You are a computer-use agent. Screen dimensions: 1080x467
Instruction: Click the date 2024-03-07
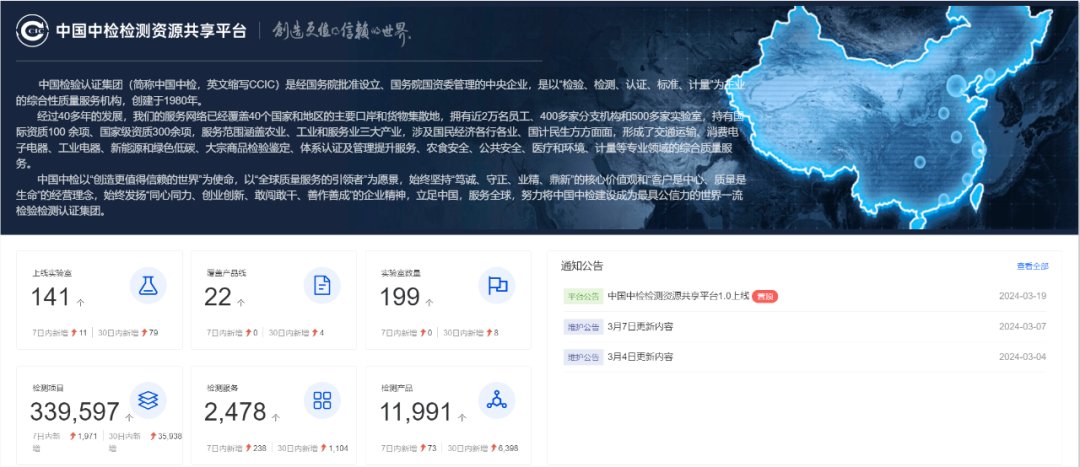(x=1023, y=326)
